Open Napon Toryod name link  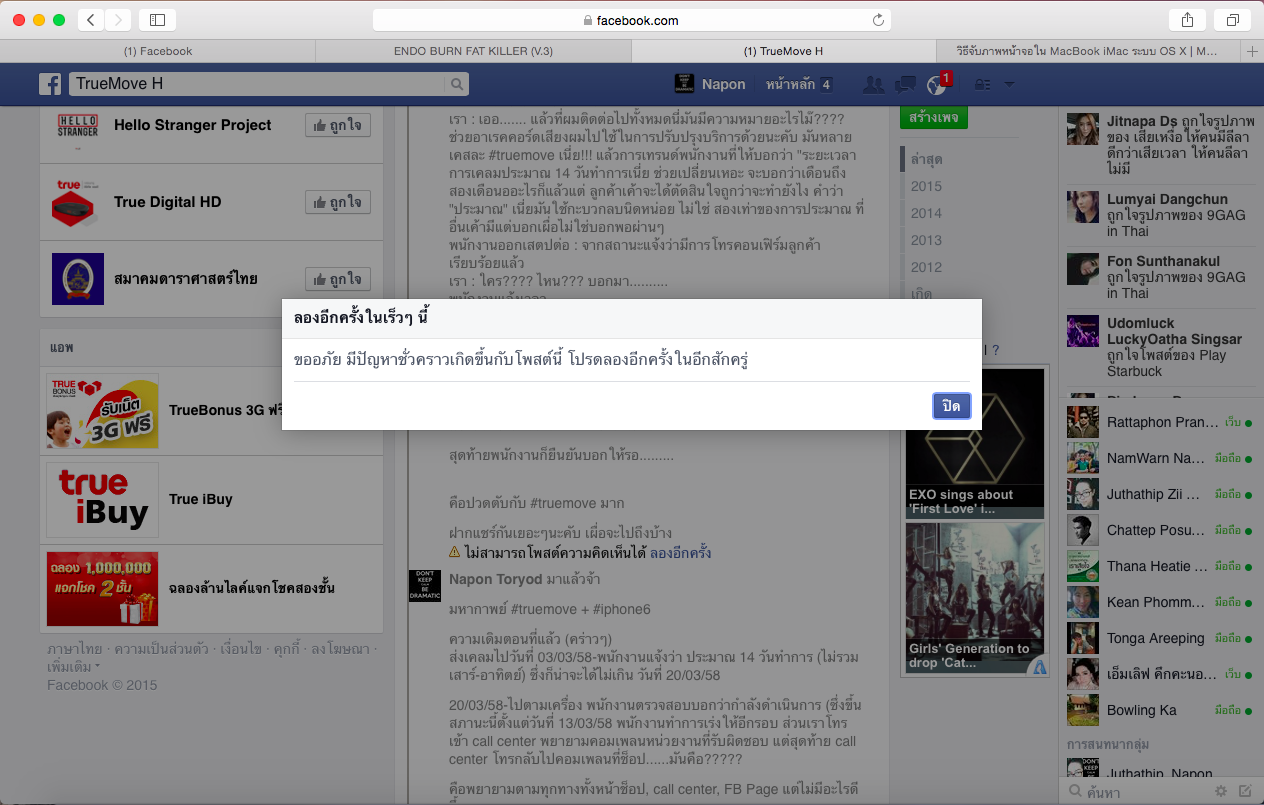(496, 579)
